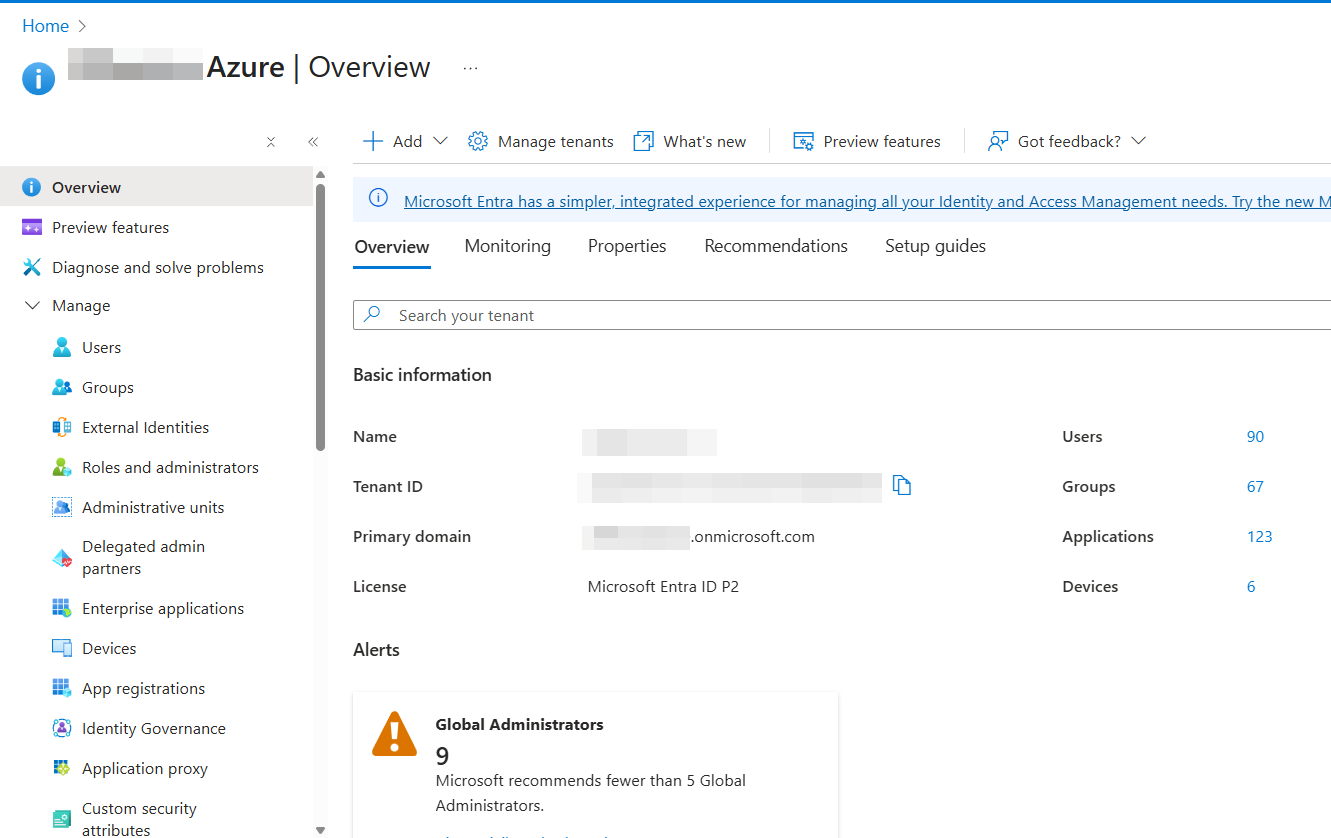
Task: Click the Administrative units icon
Action: [x=62, y=507]
